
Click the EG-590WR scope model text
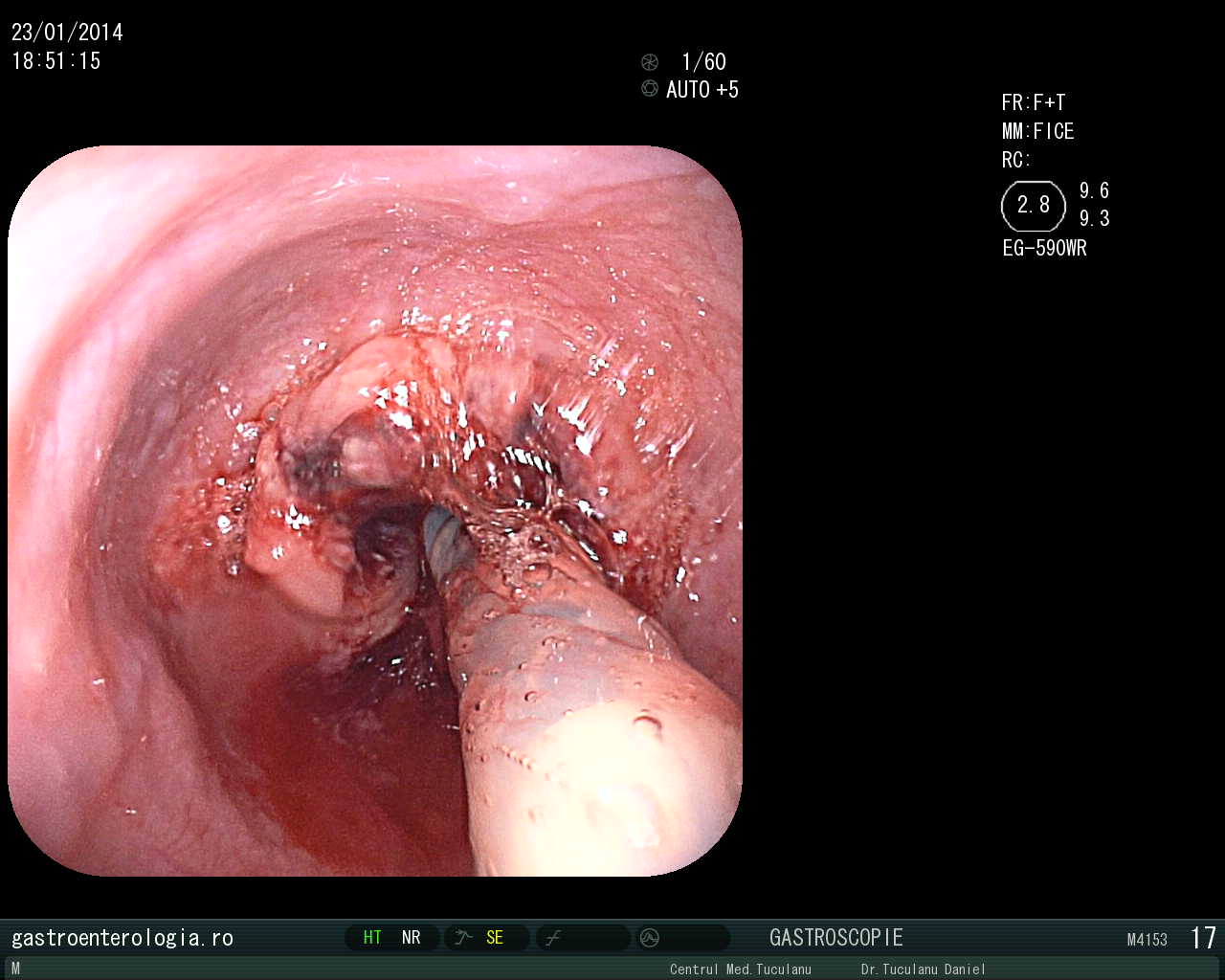tap(1045, 248)
